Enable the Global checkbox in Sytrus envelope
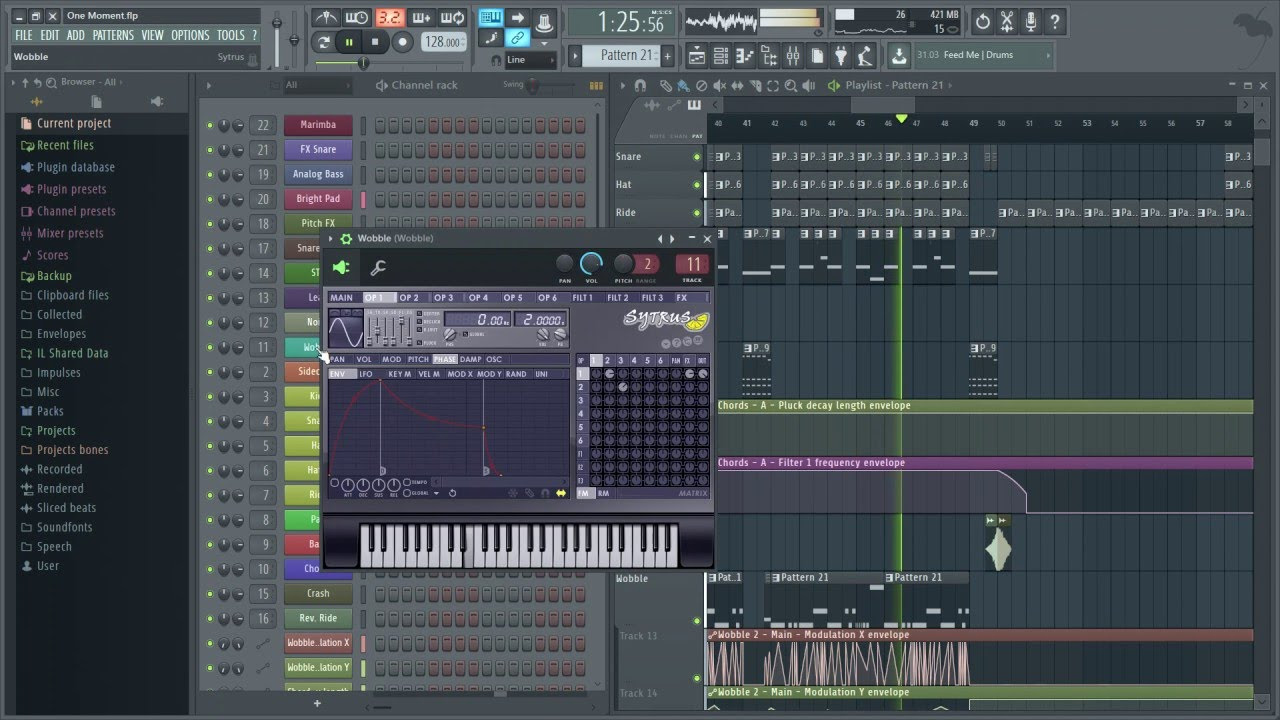The height and width of the screenshot is (720, 1280). tap(406, 493)
